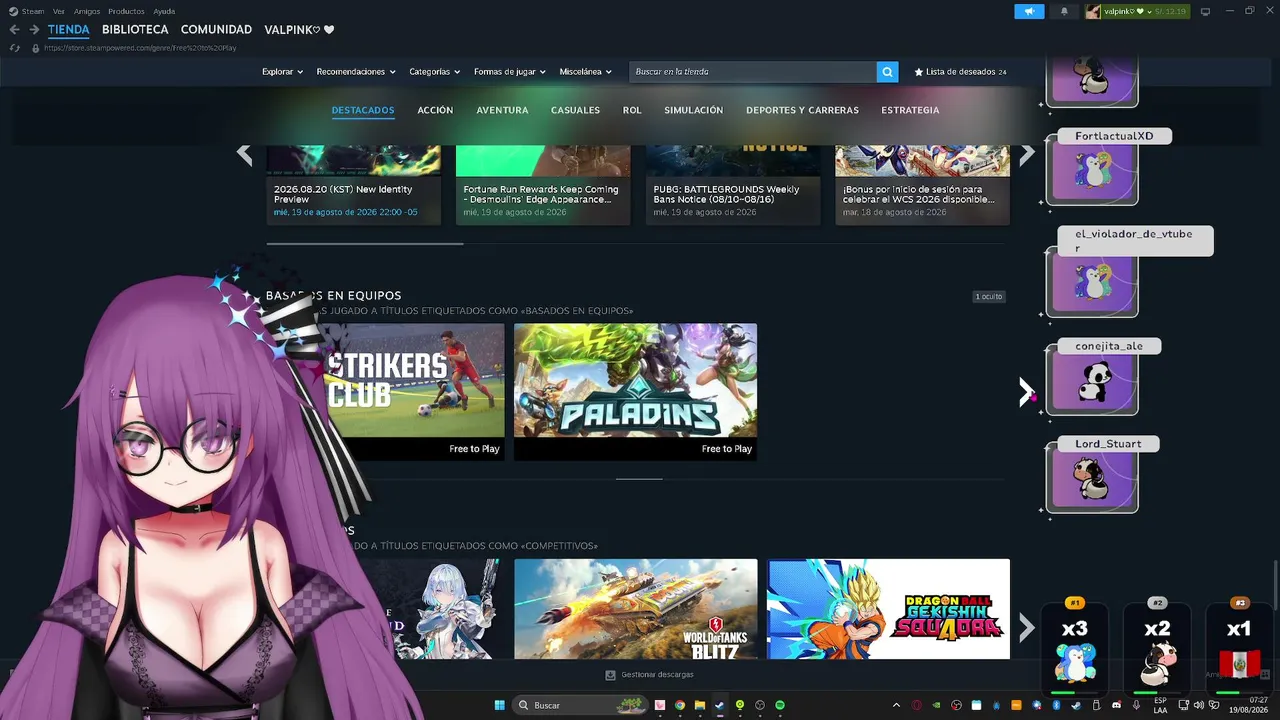Click the download icon beside Gestionar descargas
The width and height of the screenshot is (1280, 720).
[x=610, y=675]
